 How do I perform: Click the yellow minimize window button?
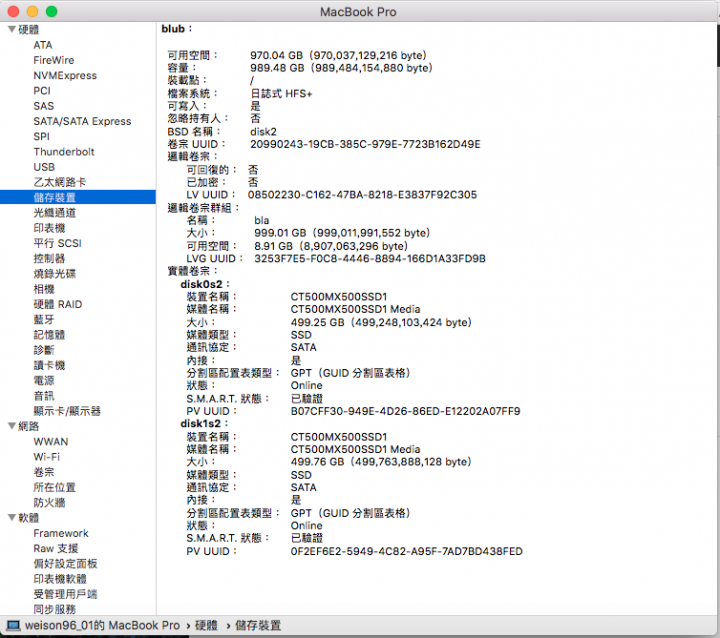32,11
